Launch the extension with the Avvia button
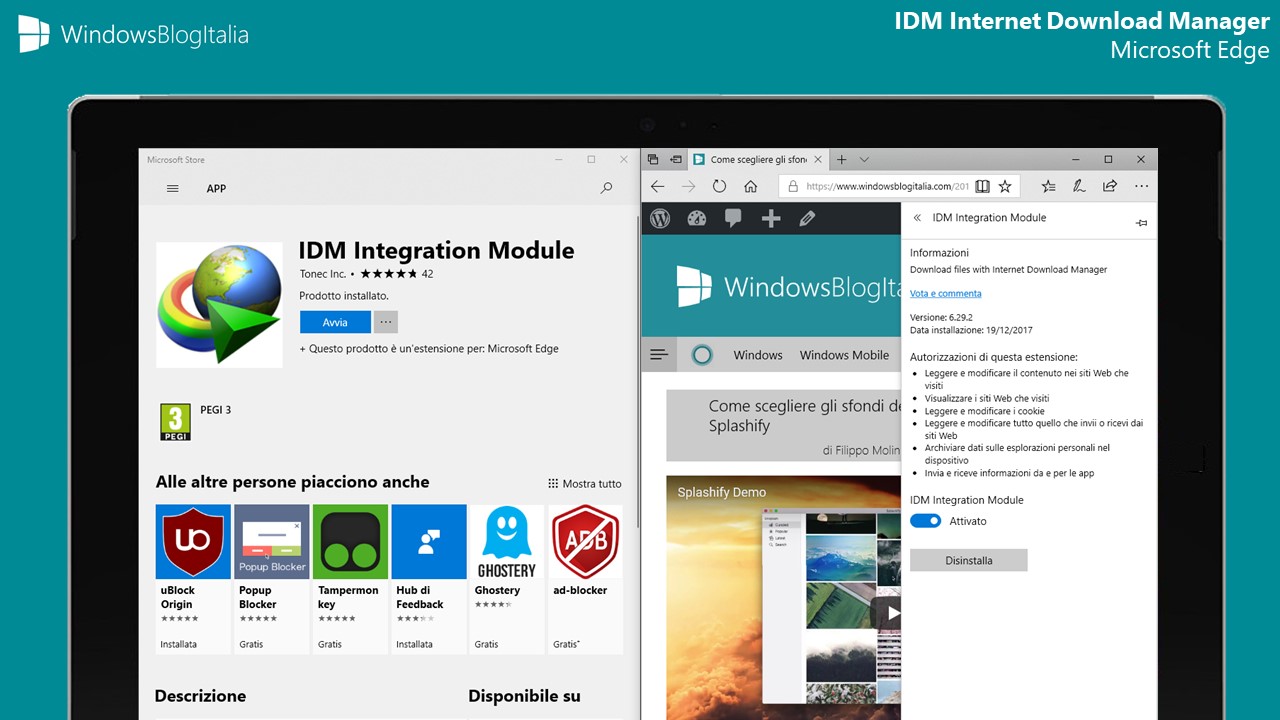 (335, 322)
